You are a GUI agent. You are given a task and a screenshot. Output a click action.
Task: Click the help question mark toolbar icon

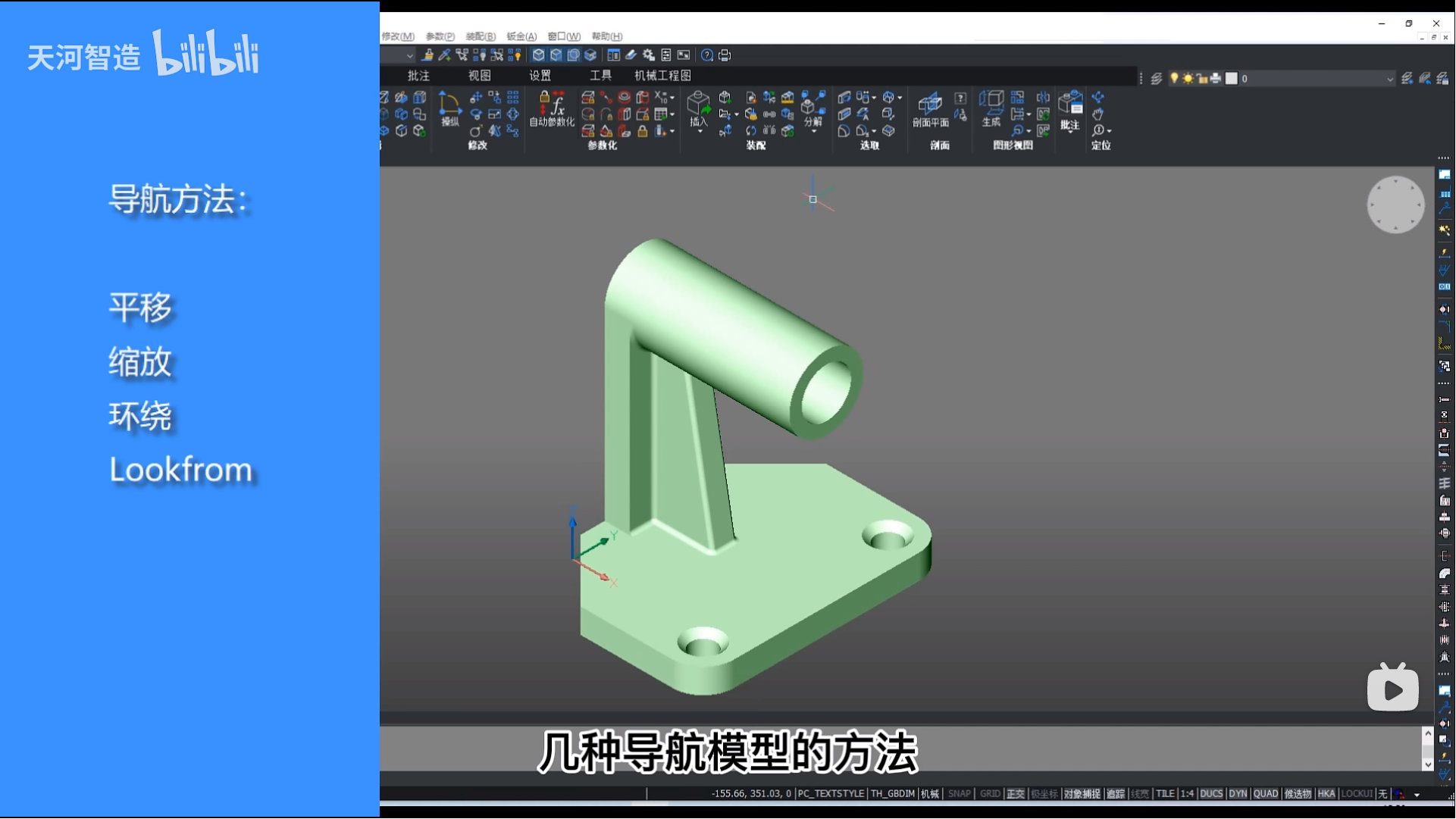(x=707, y=55)
